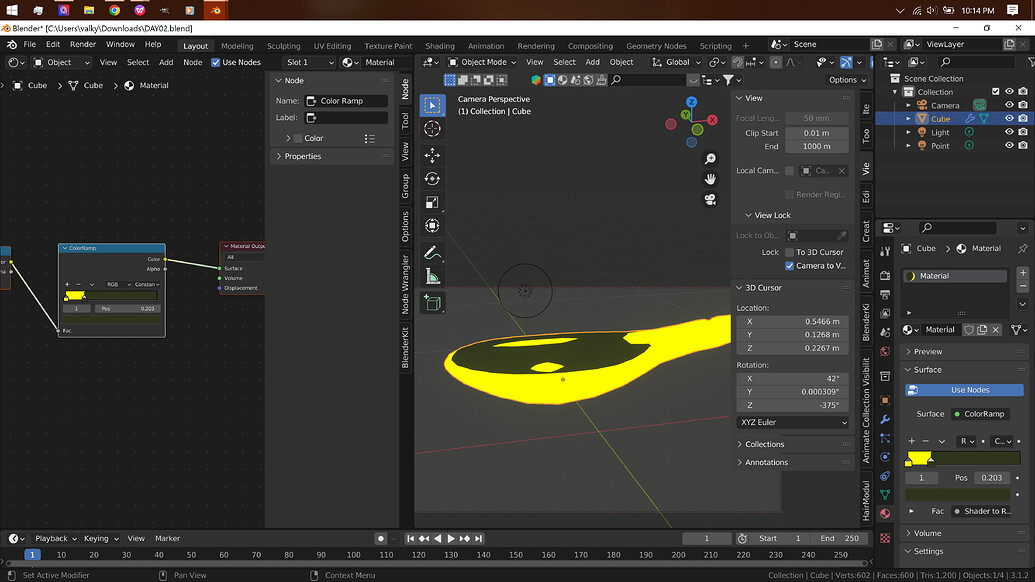Click the blue Z axis gizmo ball
Viewport: 1035px width, 582px height.
tap(691, 102)
